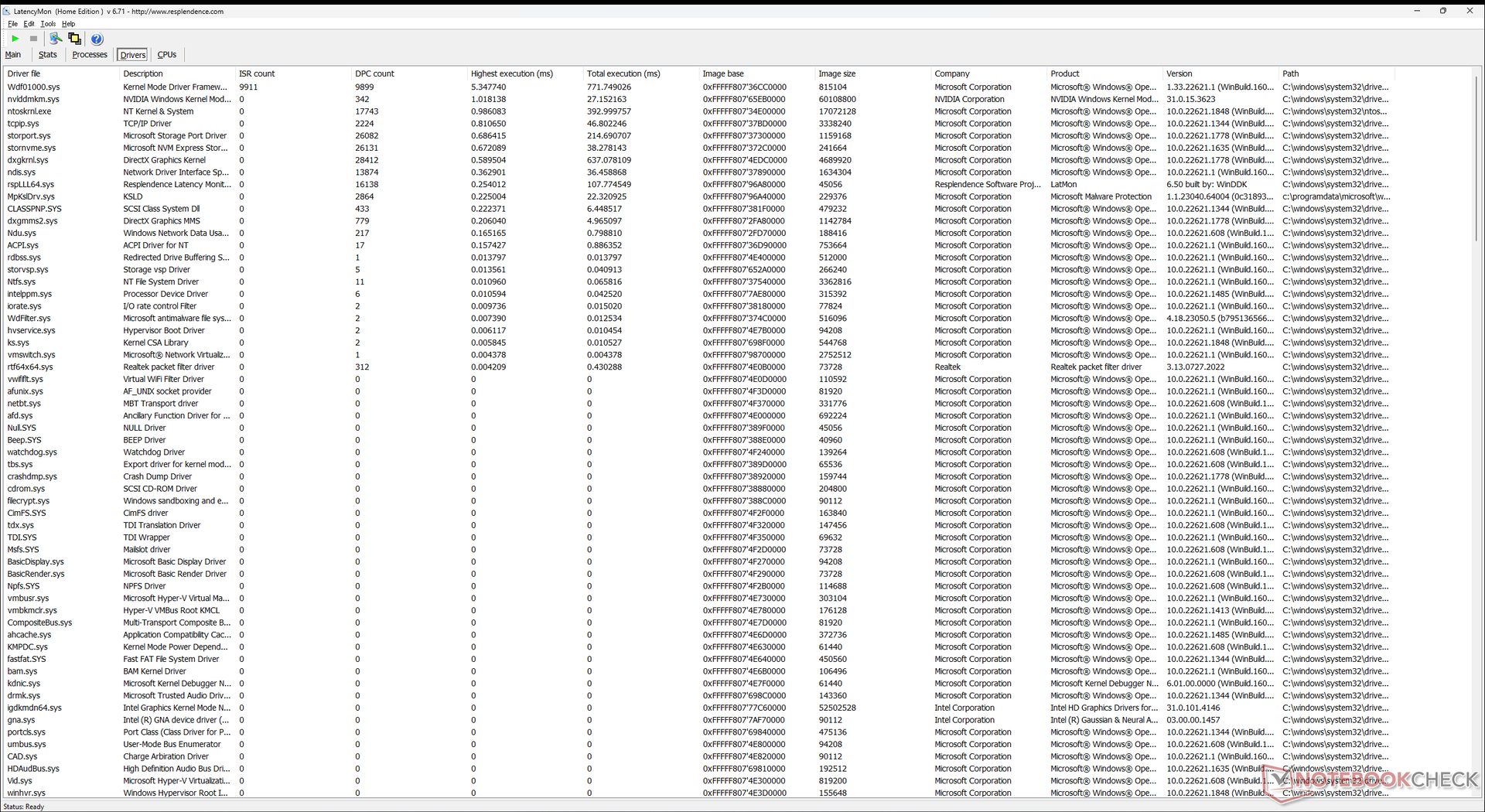This screenshot has height=812, width=1485.
Task: Open the Edit menu
Action: (x=29, y=24)
